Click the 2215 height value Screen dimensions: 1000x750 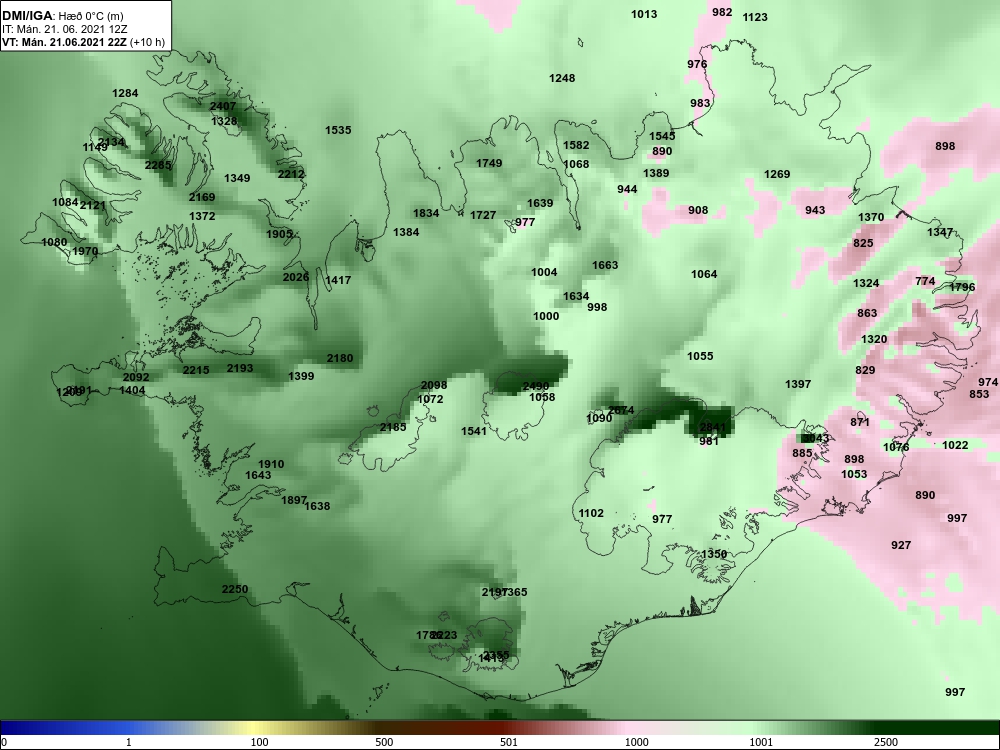coord(196,370)
